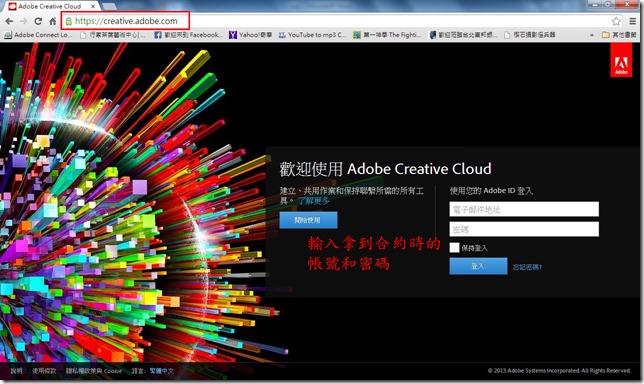The image size is (644, 384).
Task: Open the 繁體中文 language selector
Action: (x=161, y=370)
